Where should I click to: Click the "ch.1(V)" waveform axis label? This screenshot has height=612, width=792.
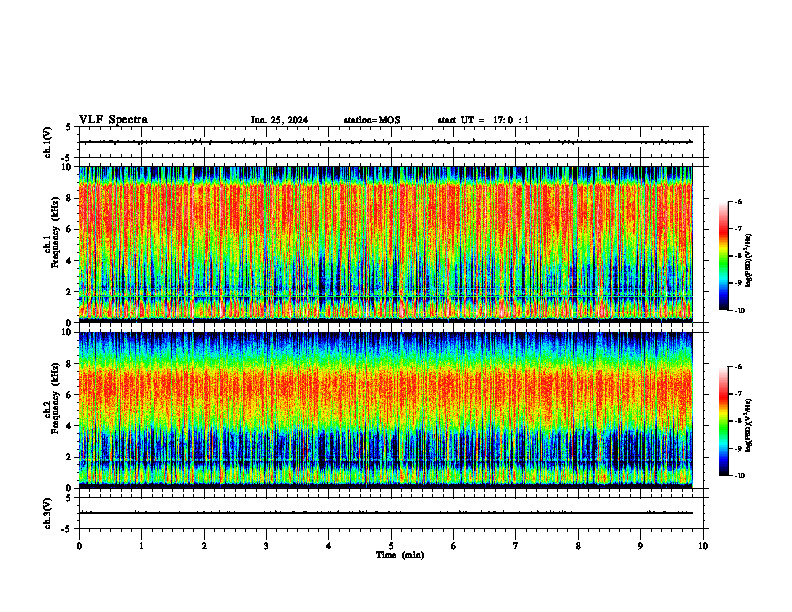(x=47, y=142)
